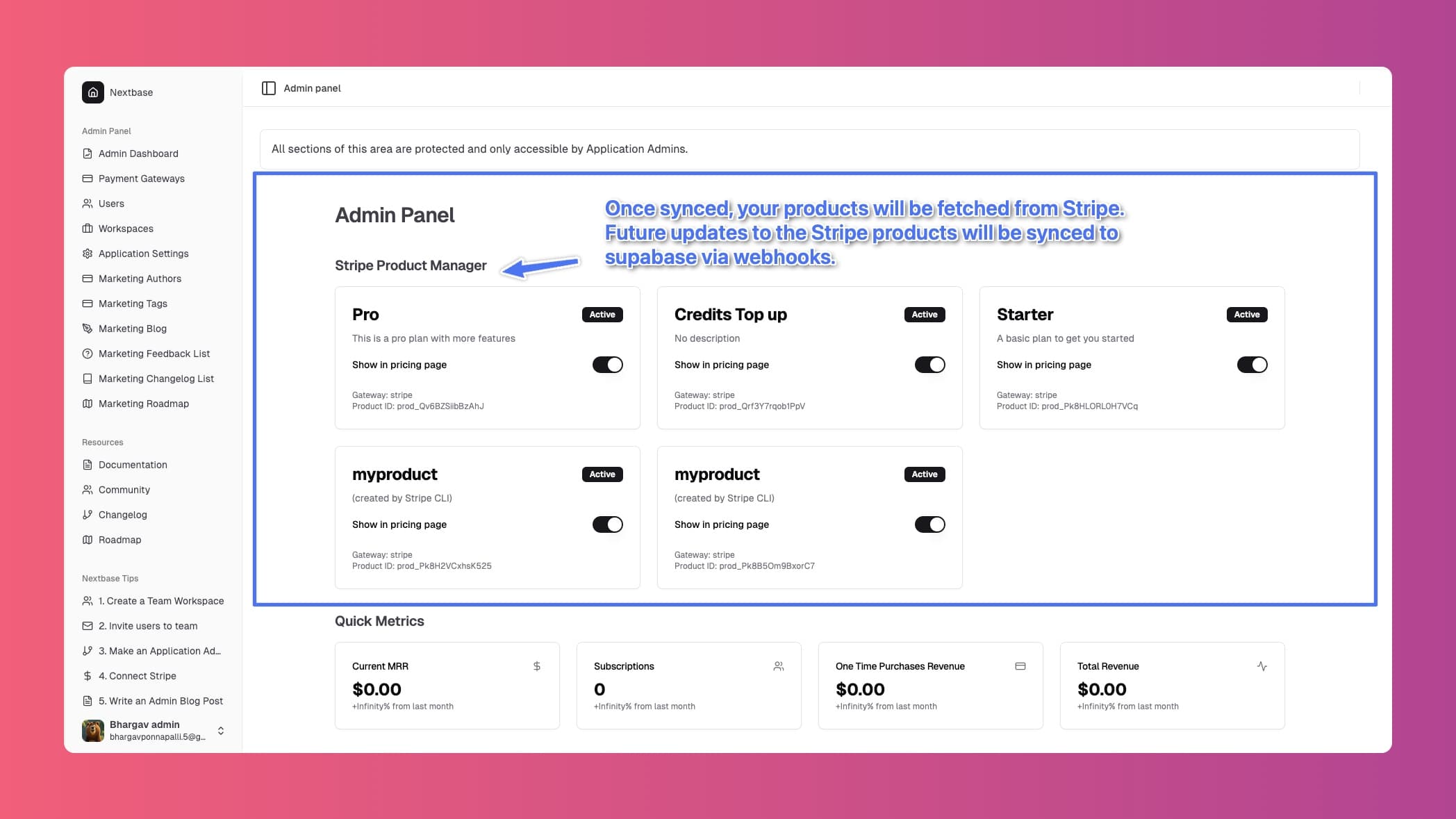Click the Users people icon in sidebar
The width and height of the screenshot is (1456, 819).
point(87,203)
